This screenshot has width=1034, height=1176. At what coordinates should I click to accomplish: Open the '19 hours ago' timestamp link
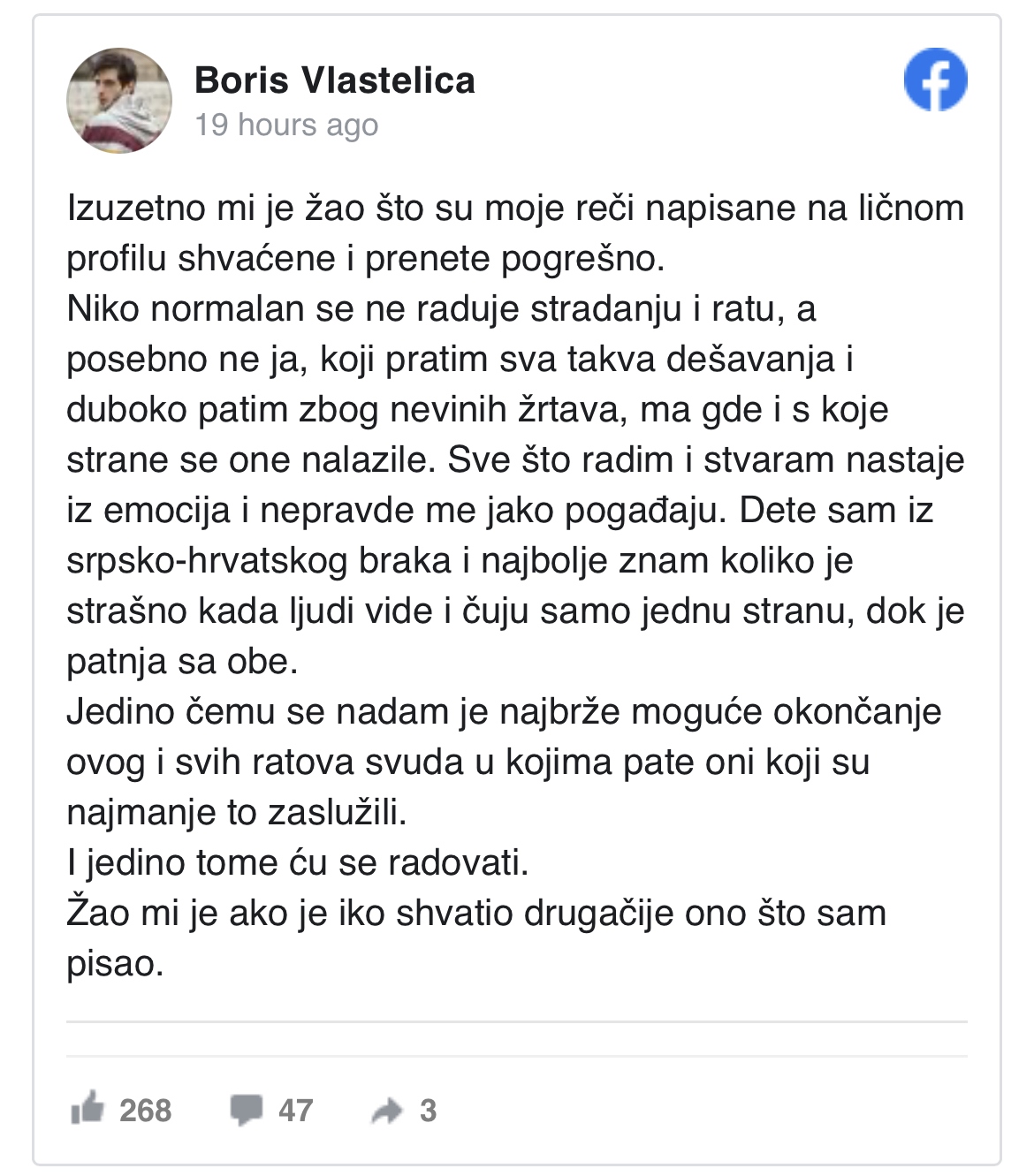point(286,125)
